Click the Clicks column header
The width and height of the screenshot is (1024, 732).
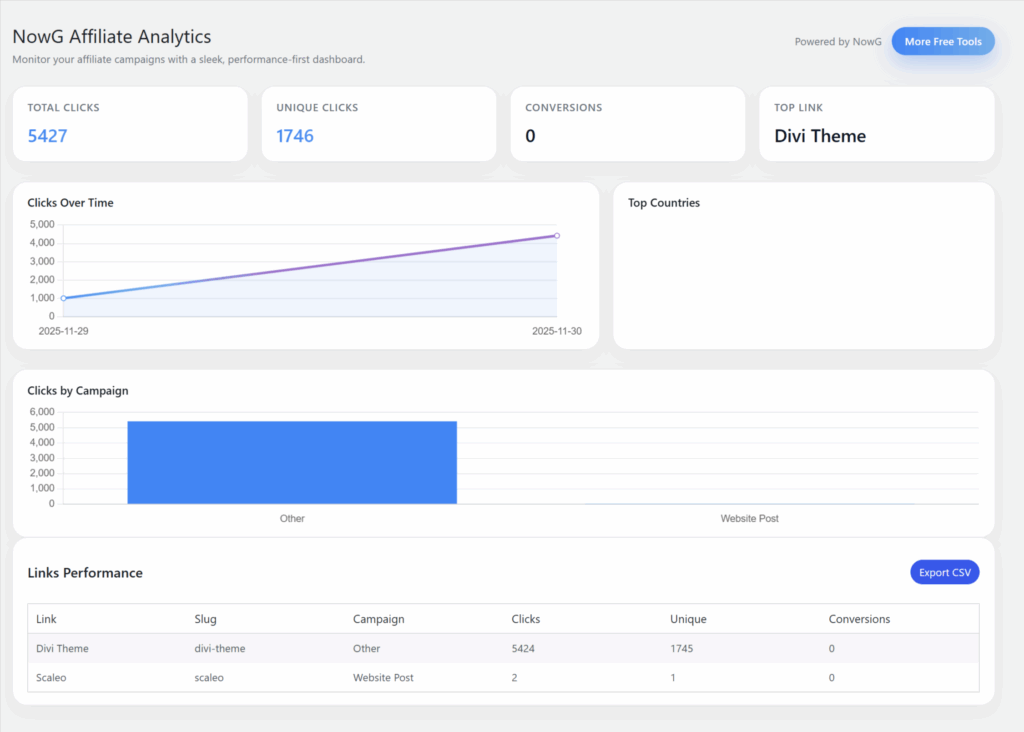(x=526, y=619)
